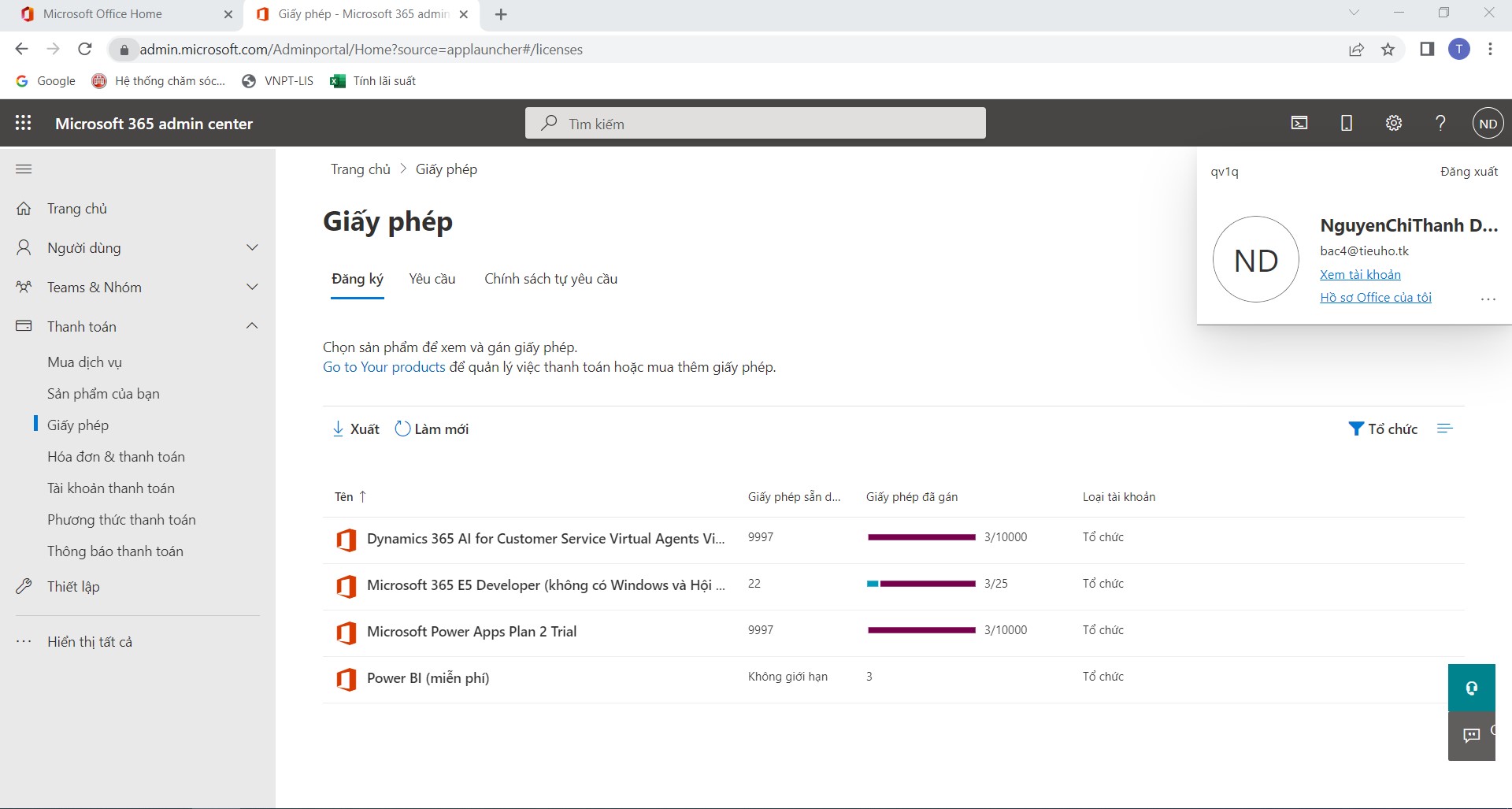Click usage bar for Power Apps Plan 2 Trial
This screenshot has width=1512, height=809.
coord(921,630)
